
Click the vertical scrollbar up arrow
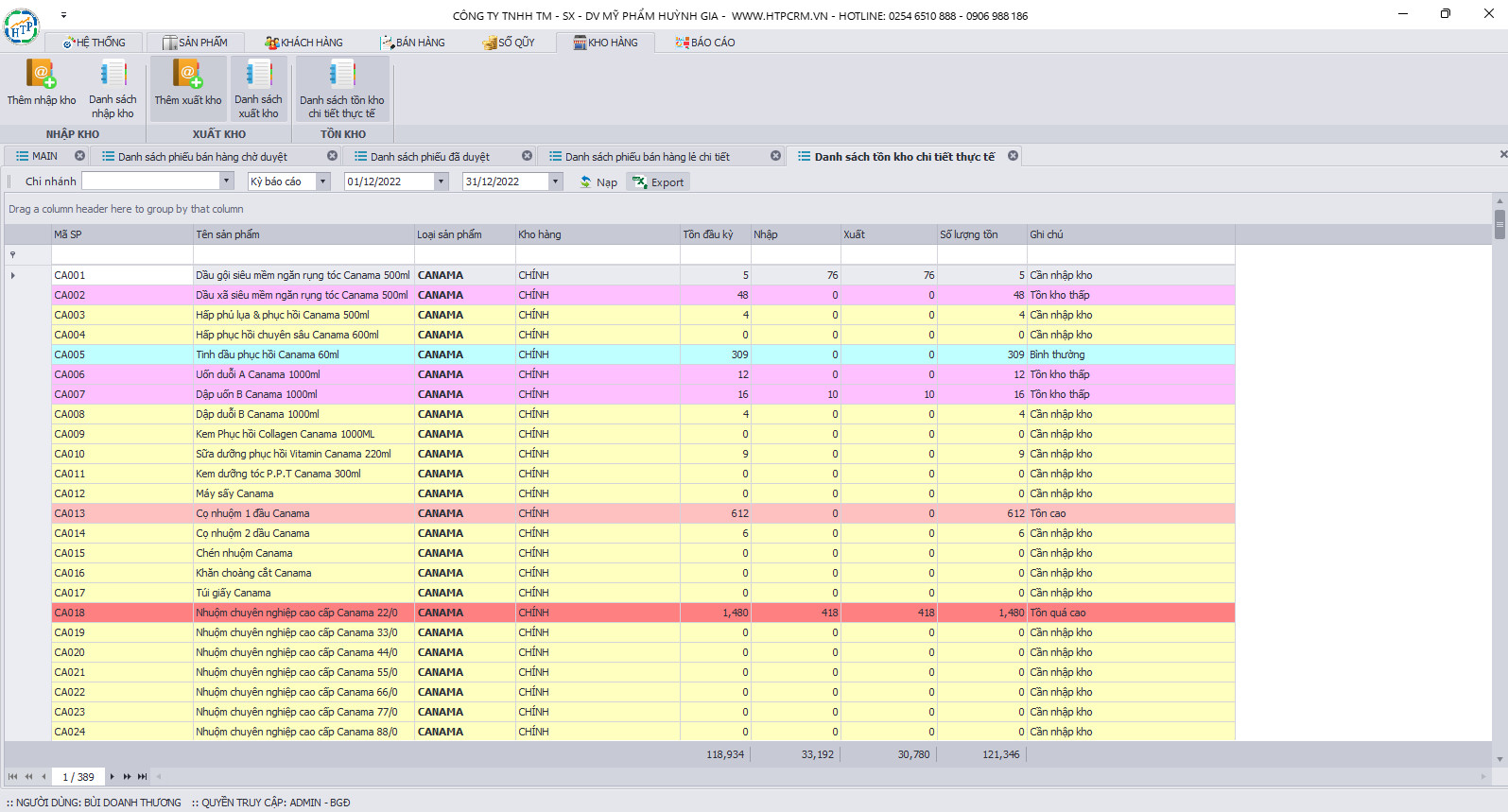(x=1499, y=200)
